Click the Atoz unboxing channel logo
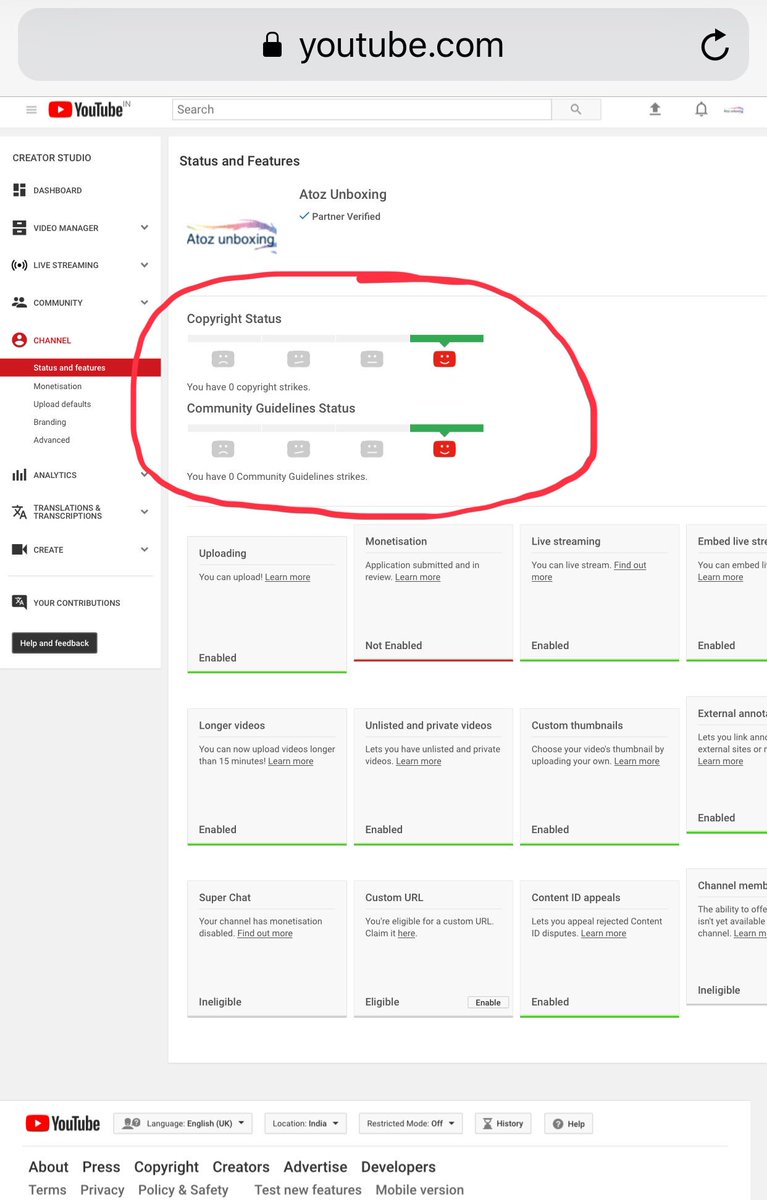Screen dimensions: 767x1200 coord(231,234)
